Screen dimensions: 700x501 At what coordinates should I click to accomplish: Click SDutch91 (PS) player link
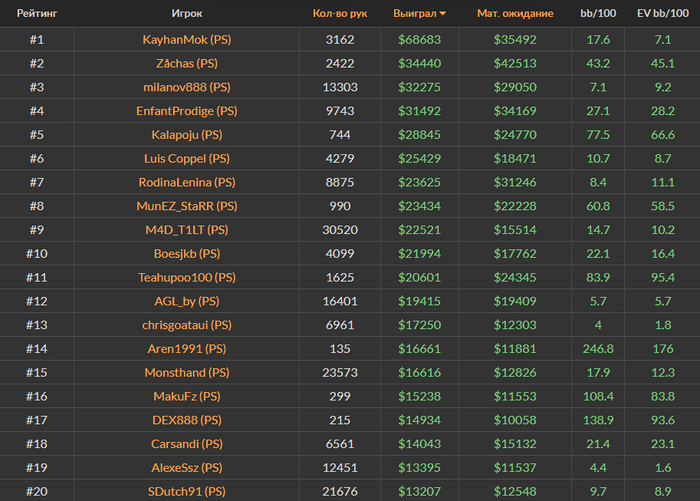point(187,490)
